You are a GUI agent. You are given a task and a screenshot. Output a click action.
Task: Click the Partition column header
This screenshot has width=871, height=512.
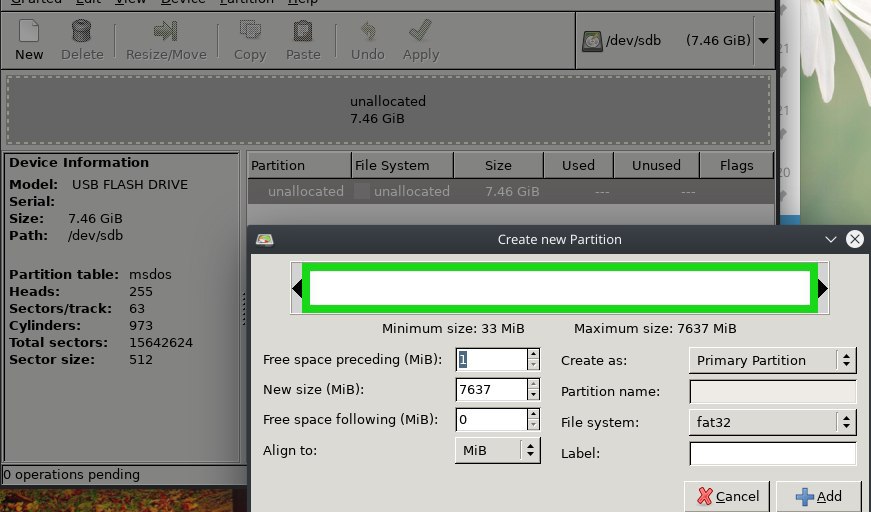tap(299, 165)
